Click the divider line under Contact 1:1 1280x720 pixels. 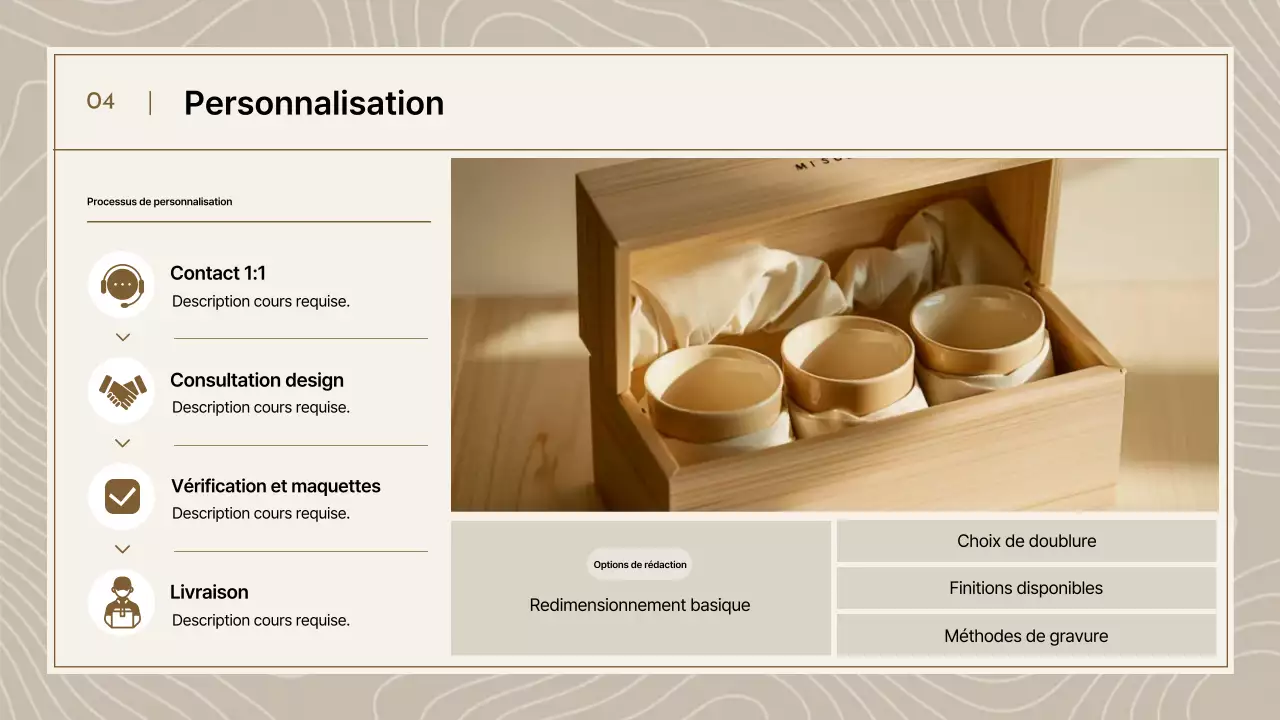click(x=300, y=338)
